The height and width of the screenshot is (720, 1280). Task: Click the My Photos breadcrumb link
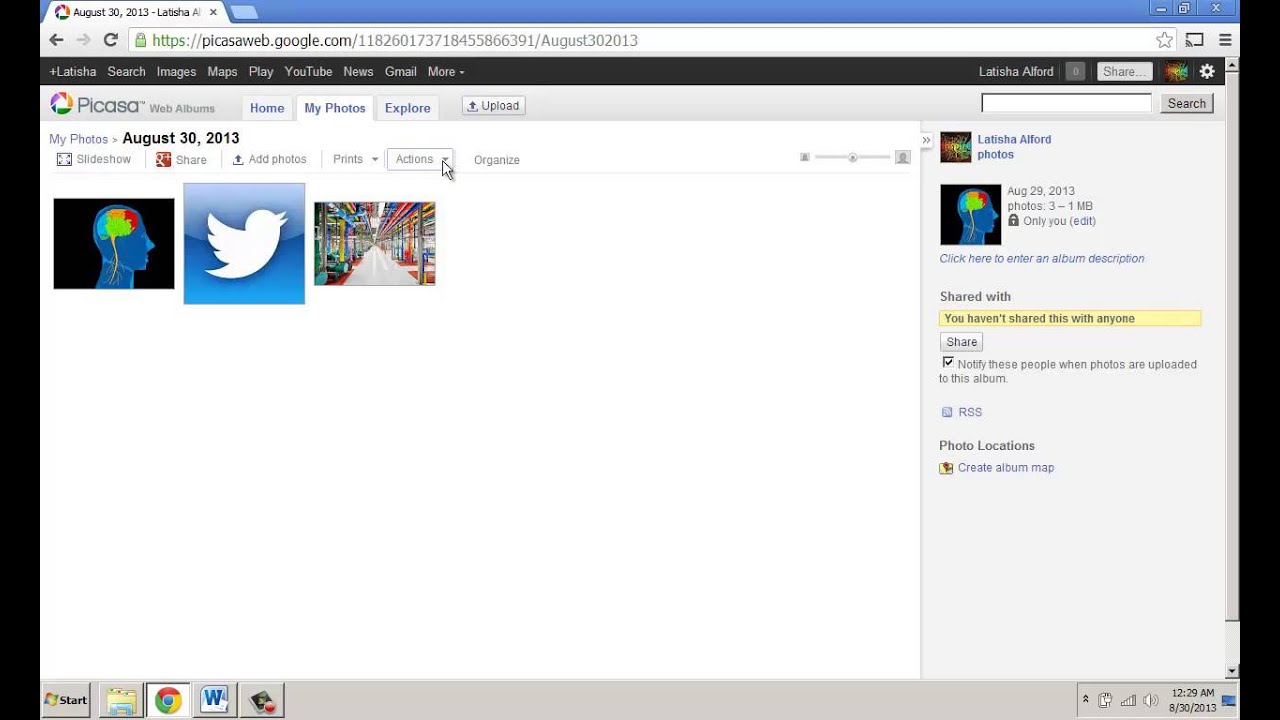click(x=79, y=139)
